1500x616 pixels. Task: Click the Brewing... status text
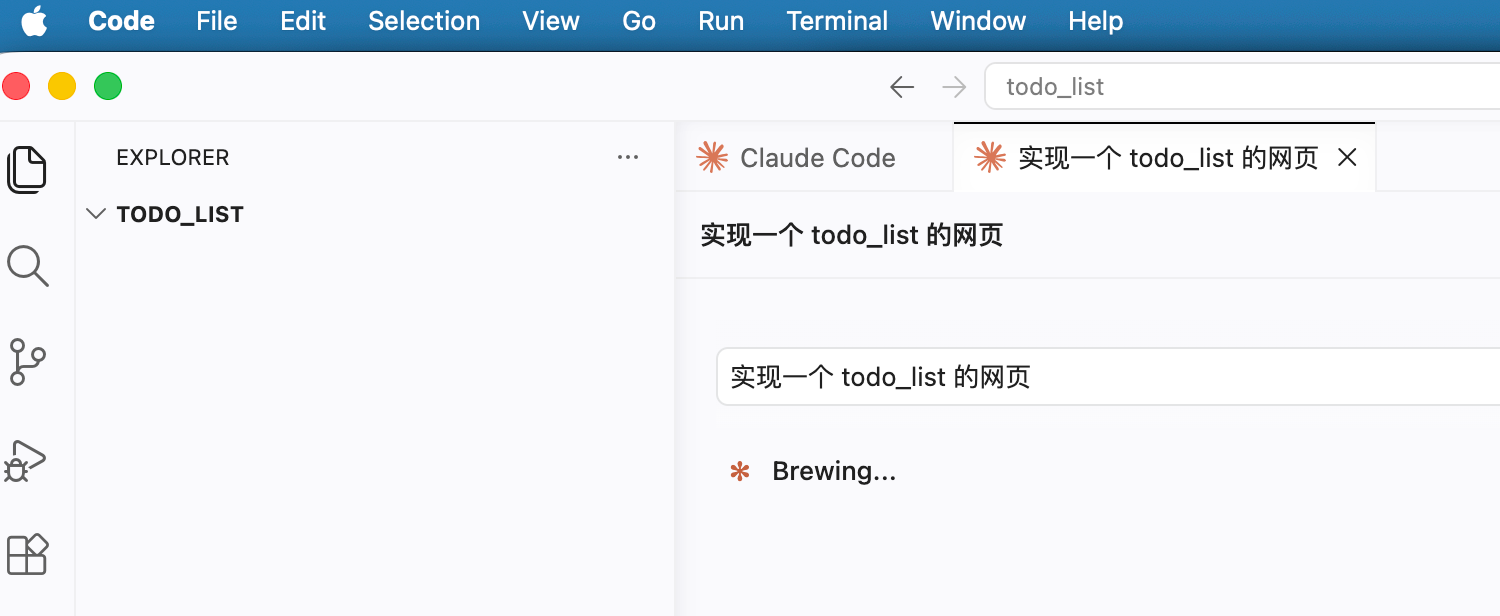point(834,471)
